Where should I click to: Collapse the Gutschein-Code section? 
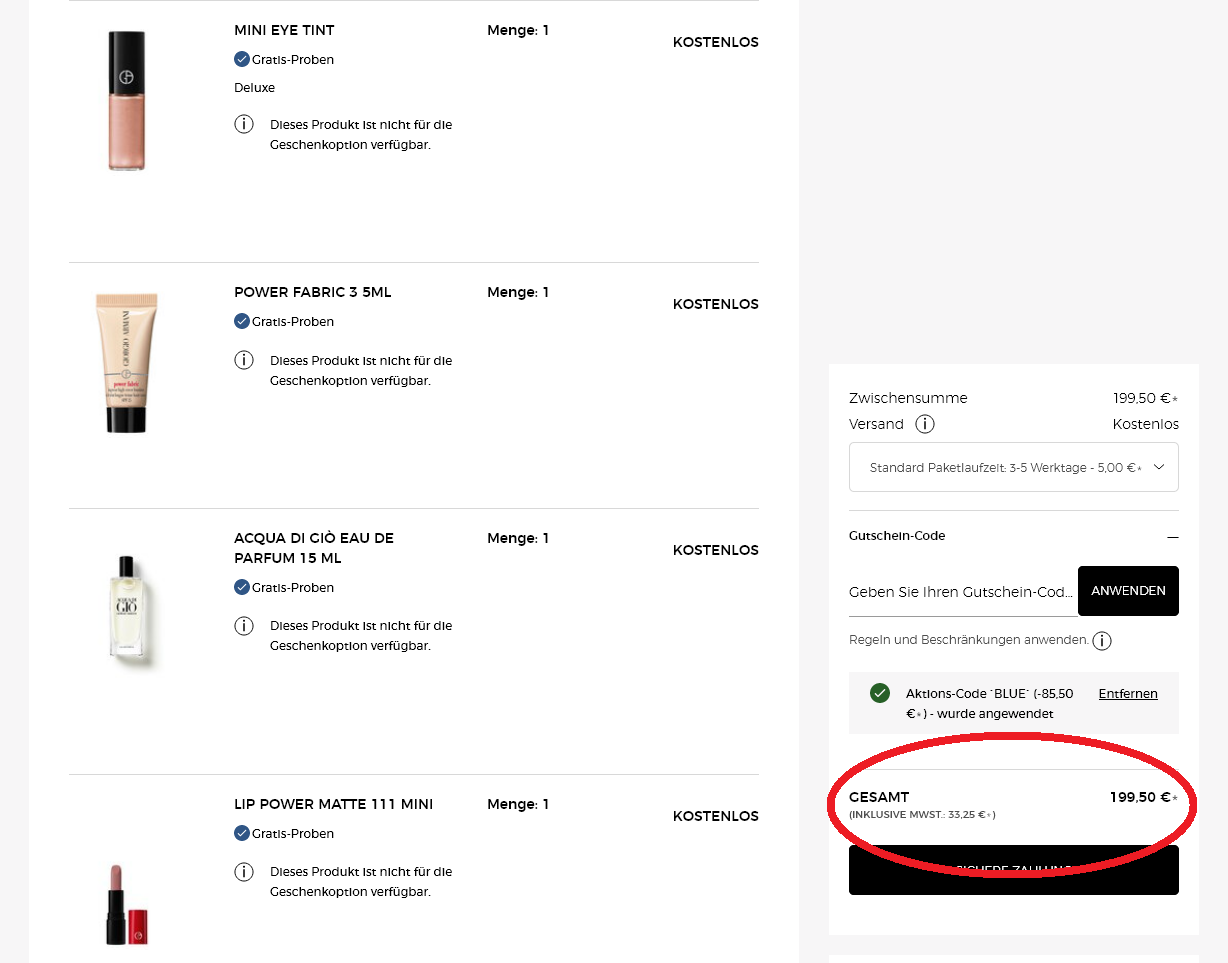1172,537
